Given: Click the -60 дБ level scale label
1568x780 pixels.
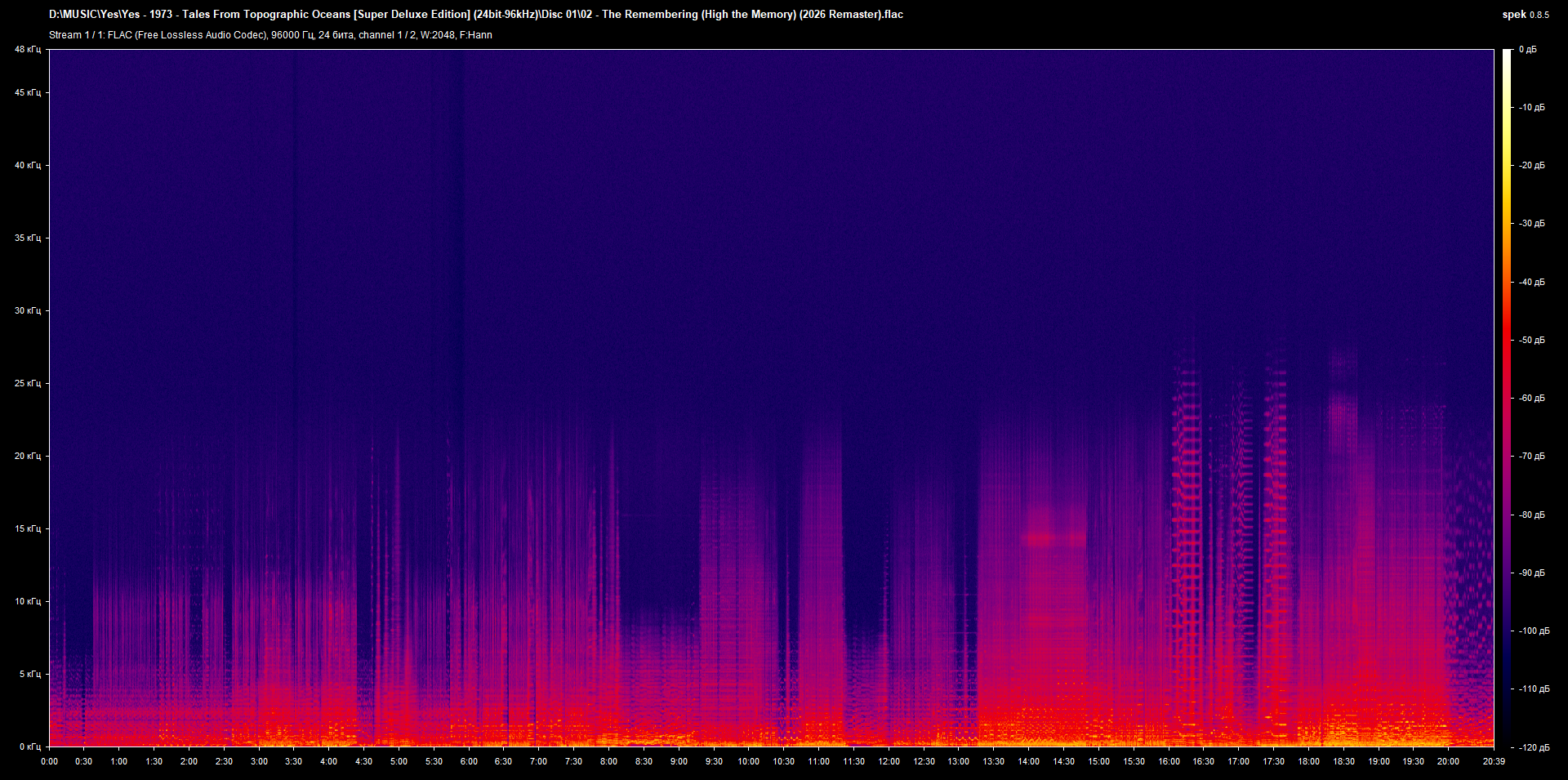Looking at the screenshot, I should (x=1531, y=399).
